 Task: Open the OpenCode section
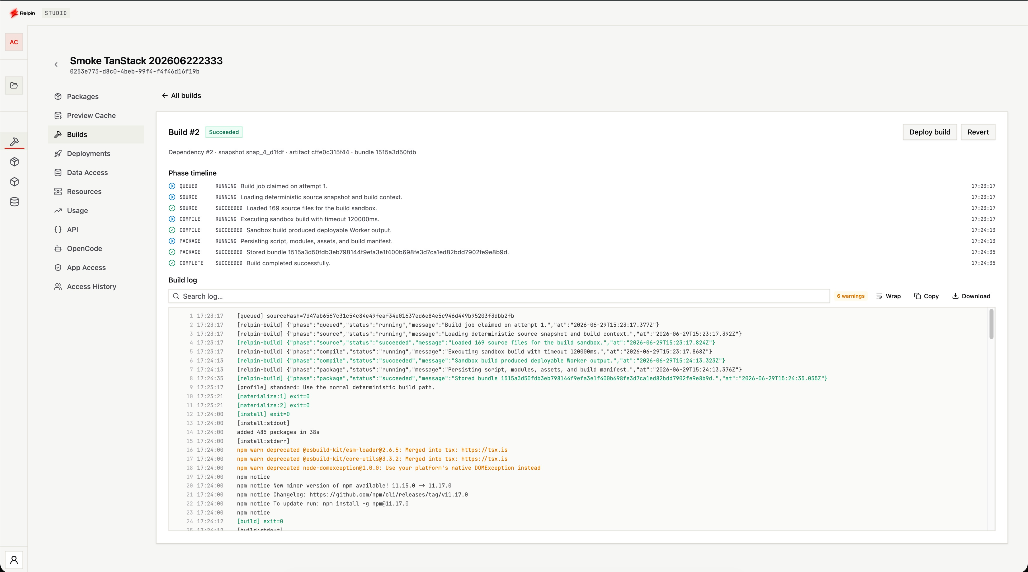[96, 249]
